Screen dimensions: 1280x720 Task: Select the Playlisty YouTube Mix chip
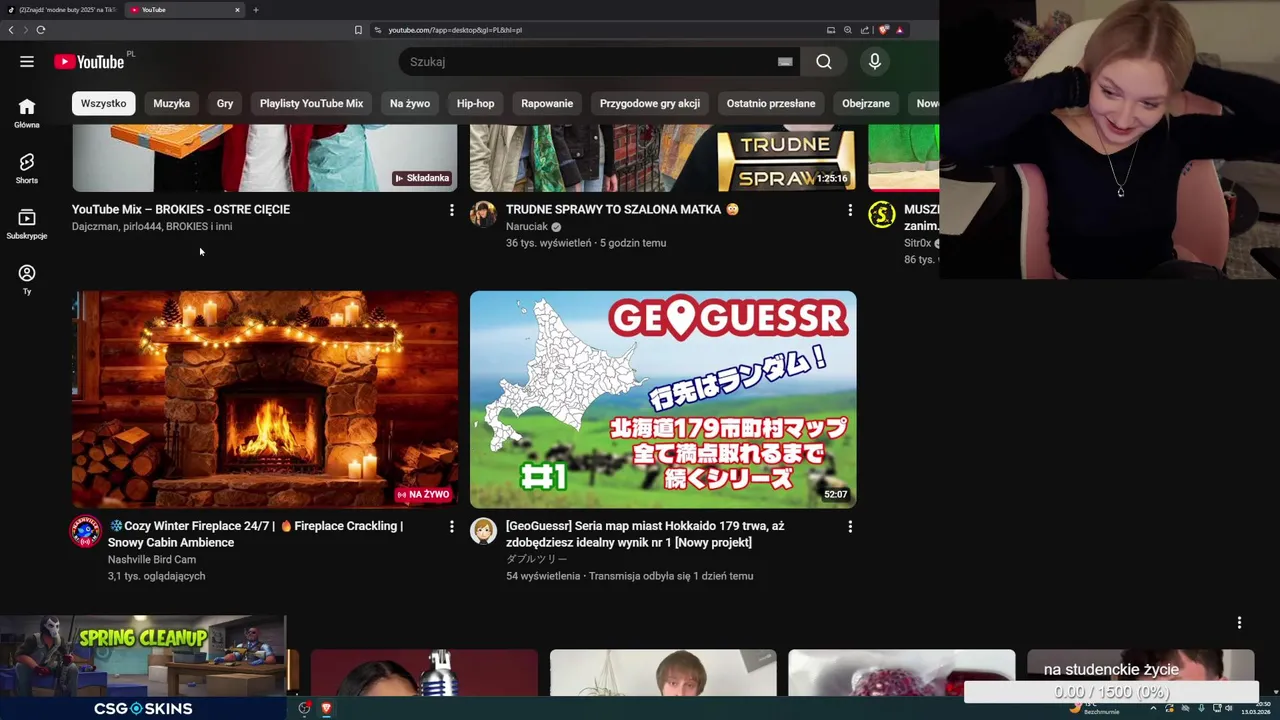click(311, 103)
